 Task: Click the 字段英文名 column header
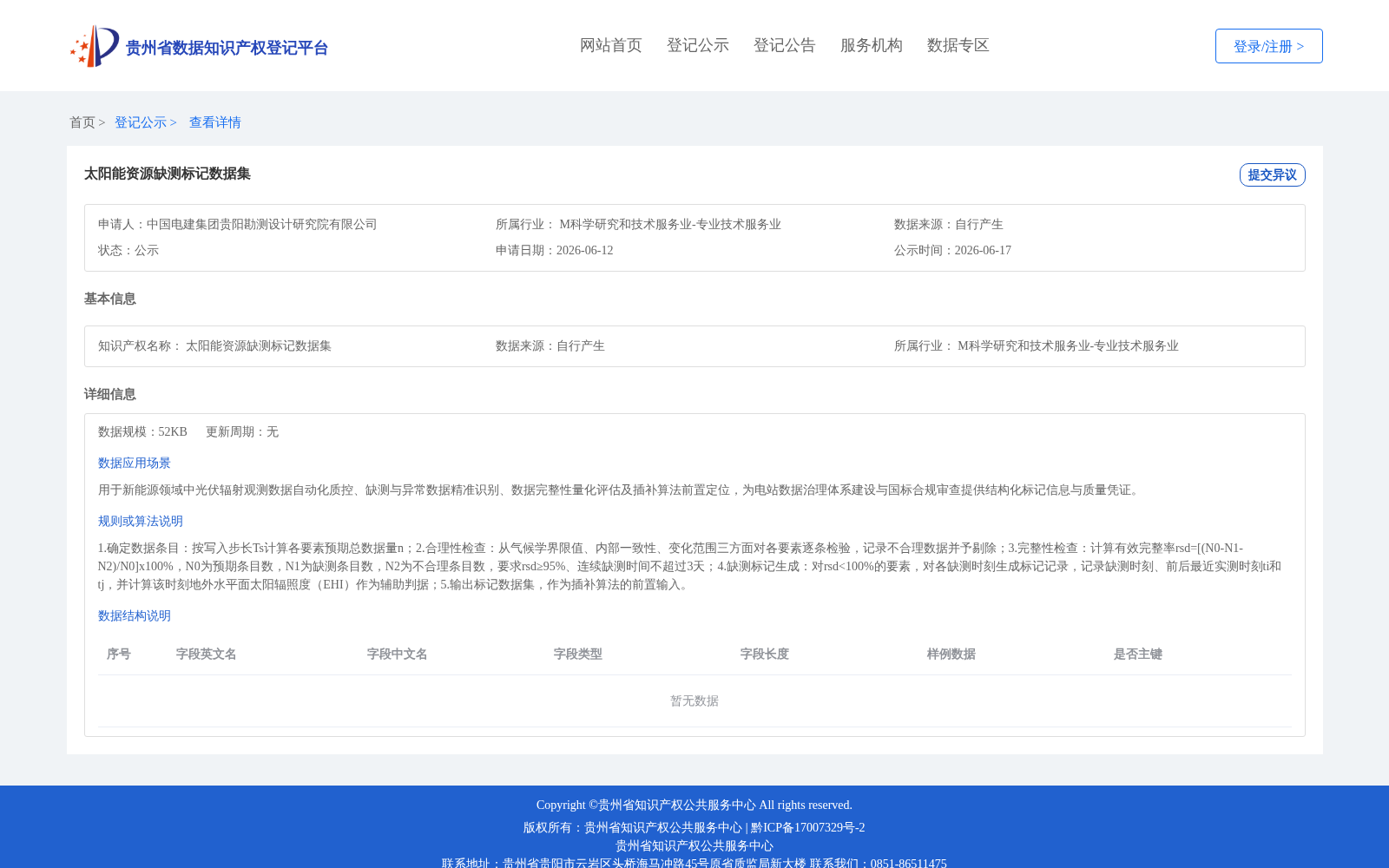[207, 654]
